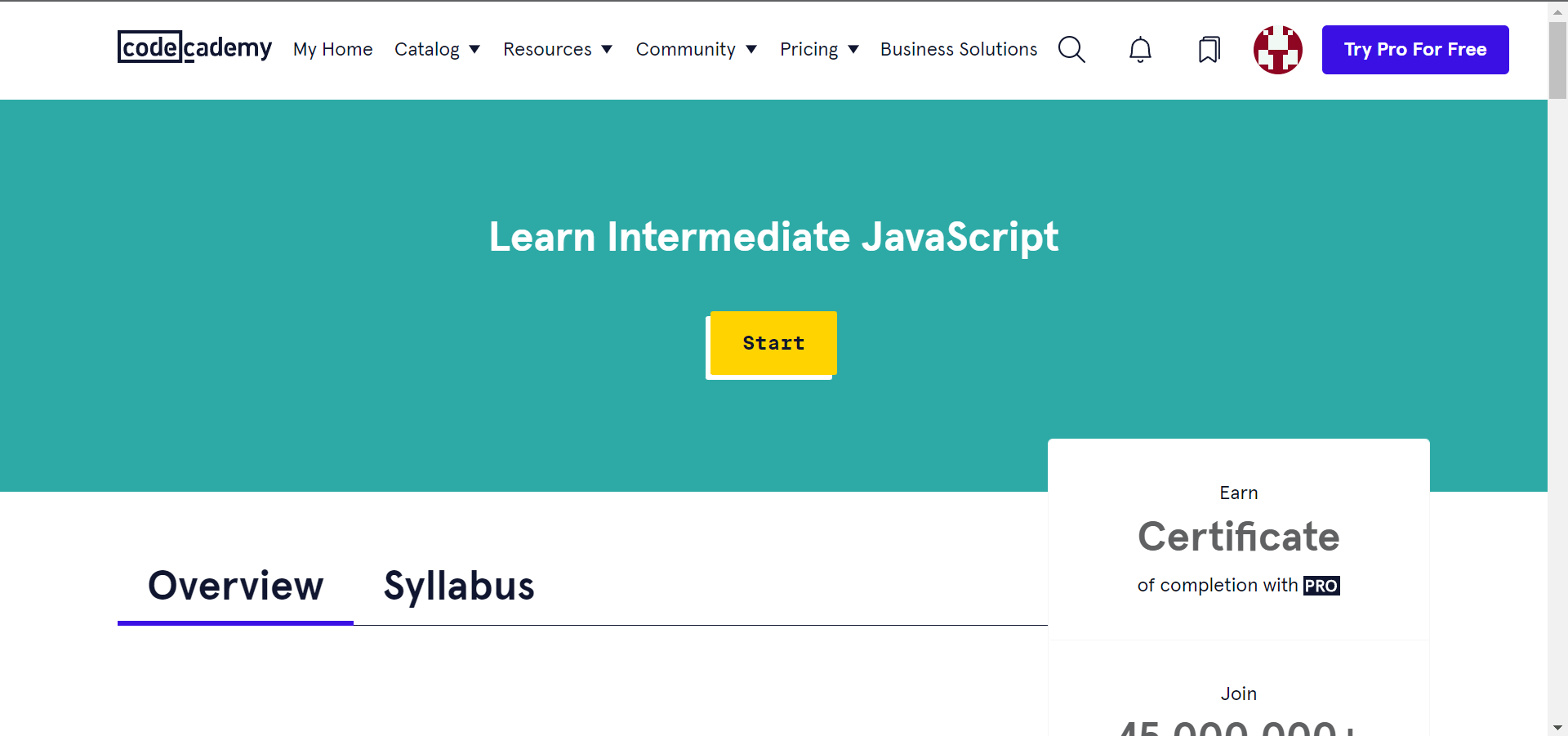The image size is (1568, 736).
Task: Click Try Pro For Free button
Action: (x=1415, y=50)
